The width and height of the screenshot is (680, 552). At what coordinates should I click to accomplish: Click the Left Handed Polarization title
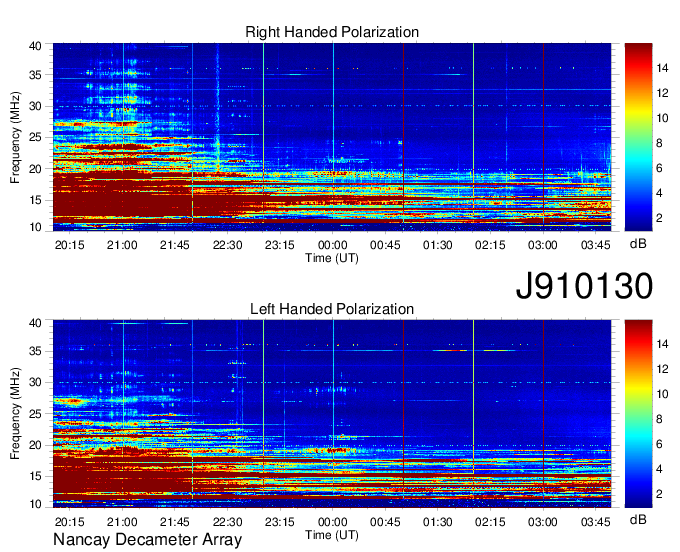(332, 309)
